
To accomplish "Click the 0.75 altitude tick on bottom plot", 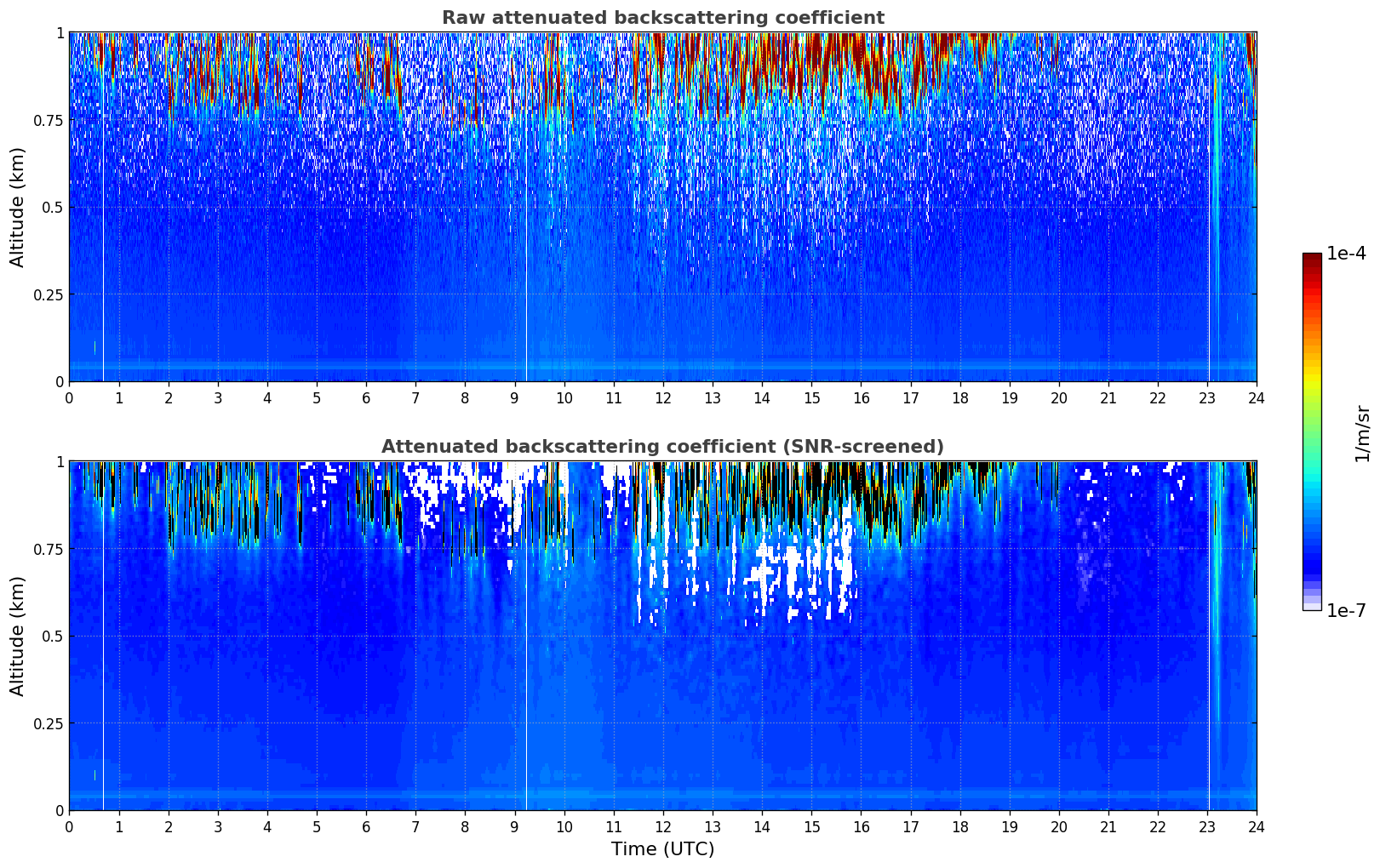I will tap(48, 549).
